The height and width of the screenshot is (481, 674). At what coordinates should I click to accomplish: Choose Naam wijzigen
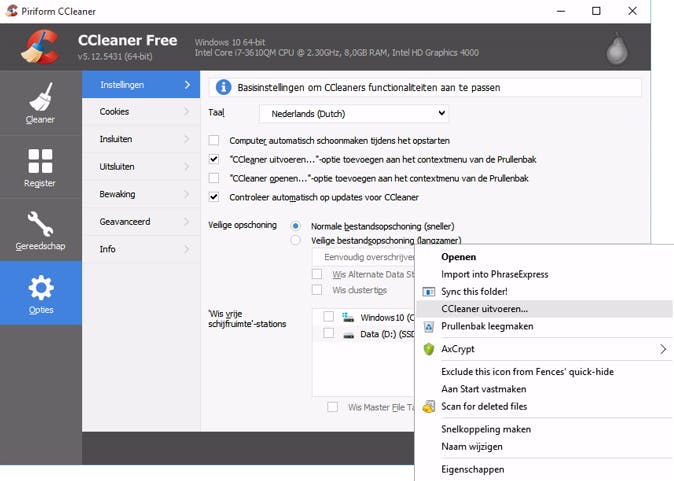pyautogui.click(x=544, y=447)
